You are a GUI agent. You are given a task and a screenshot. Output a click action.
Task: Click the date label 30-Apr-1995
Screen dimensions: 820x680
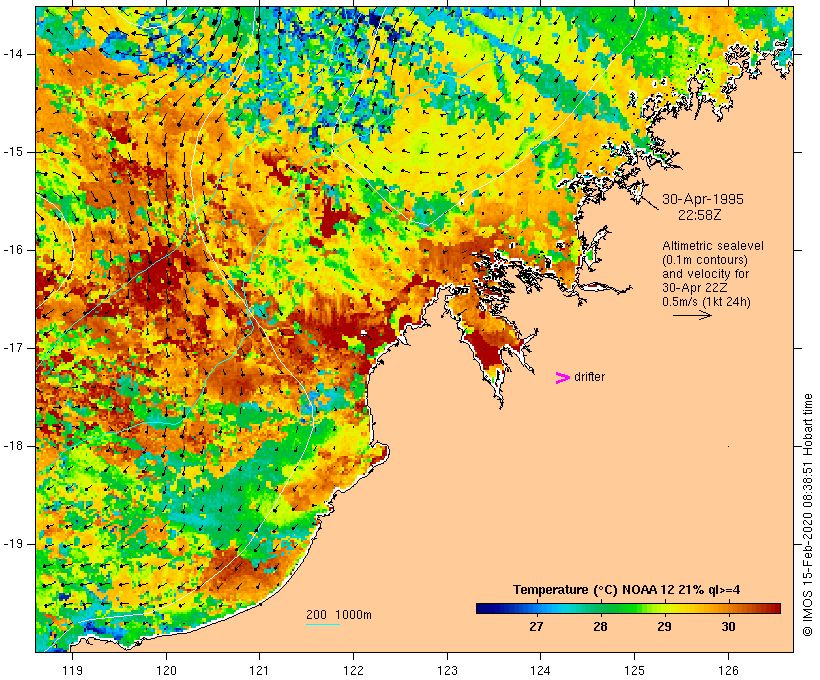pos(703,199)
